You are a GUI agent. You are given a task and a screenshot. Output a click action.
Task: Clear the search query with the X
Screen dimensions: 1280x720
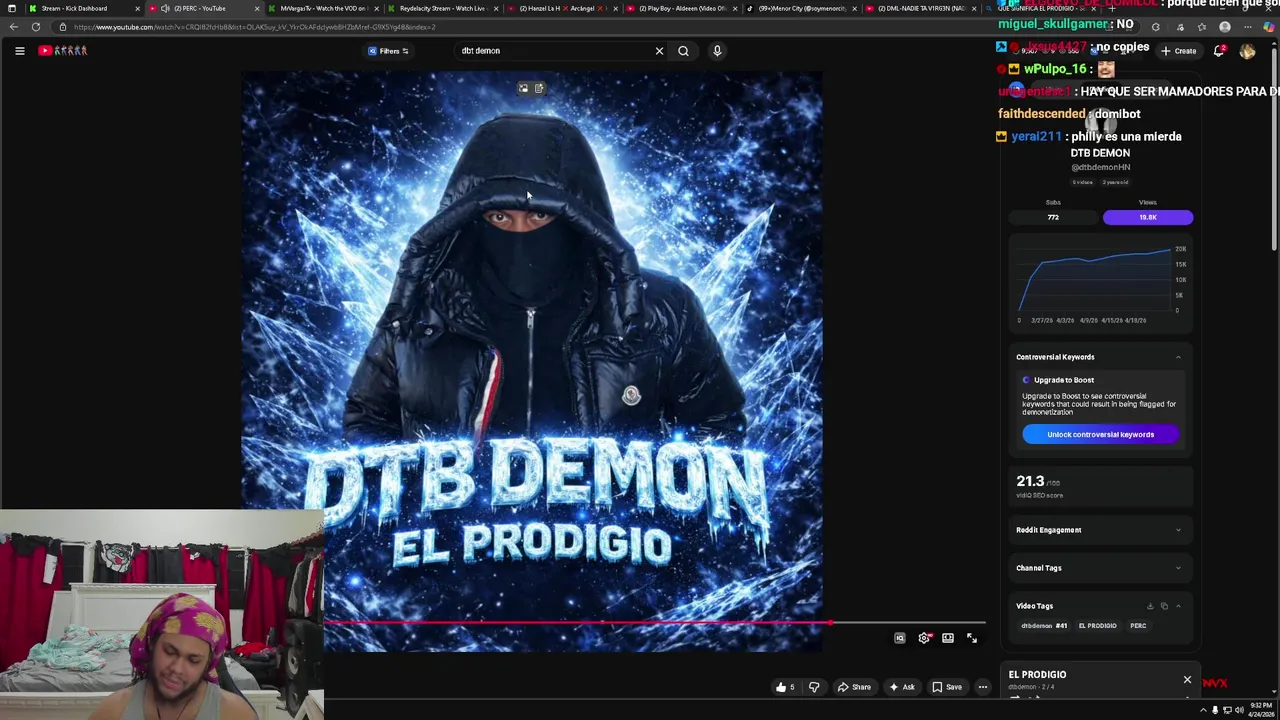click(x=659, y=51)
